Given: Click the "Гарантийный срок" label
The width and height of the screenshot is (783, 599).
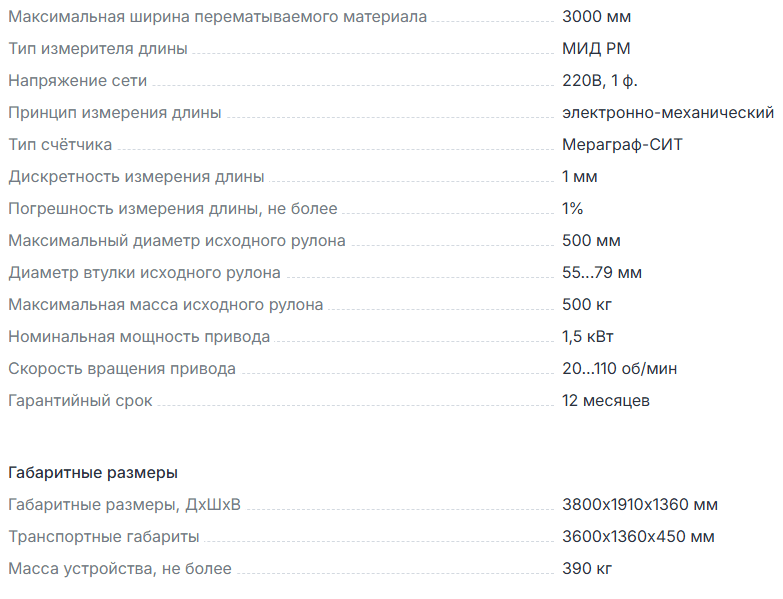Looking at the screenshot, I should click(81, 401).
